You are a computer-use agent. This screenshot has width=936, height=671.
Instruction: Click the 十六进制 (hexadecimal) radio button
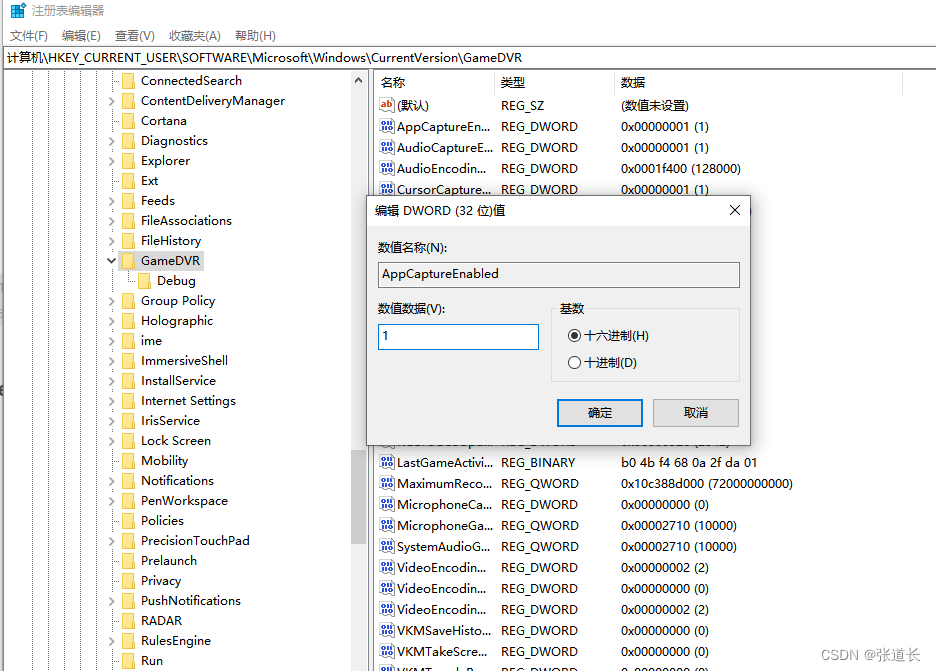coord(575,335)
